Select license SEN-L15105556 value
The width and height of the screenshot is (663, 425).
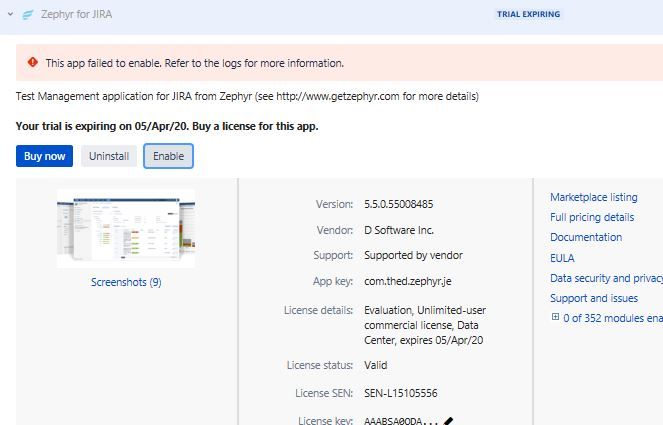click(400, 393)
